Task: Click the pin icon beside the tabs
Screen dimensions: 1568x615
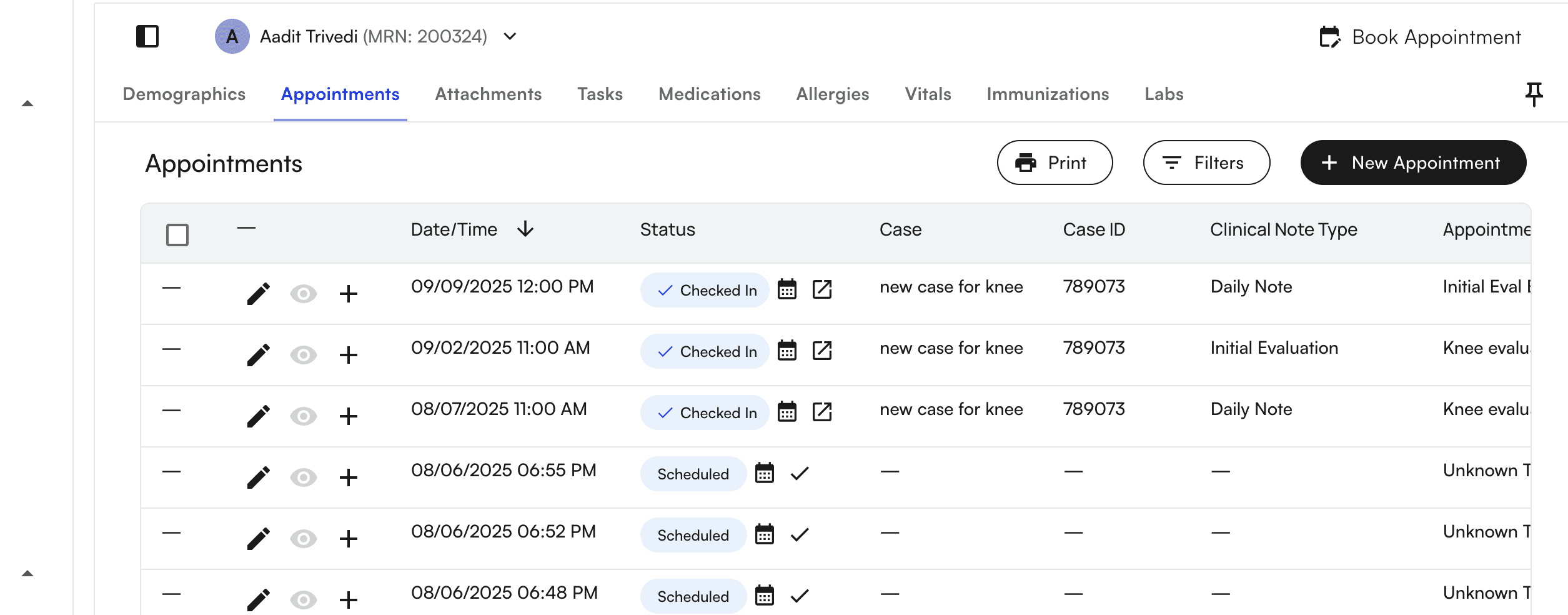Action: [1534, 94]
